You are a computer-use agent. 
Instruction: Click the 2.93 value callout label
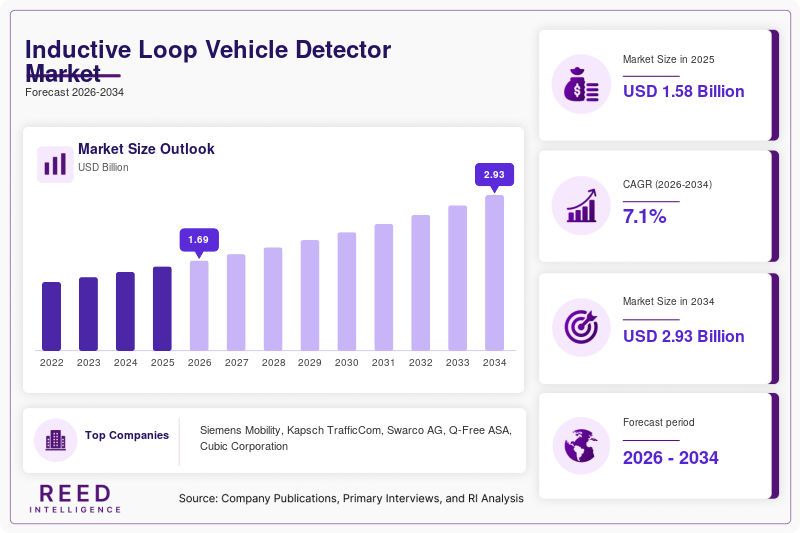pos(494,174)
